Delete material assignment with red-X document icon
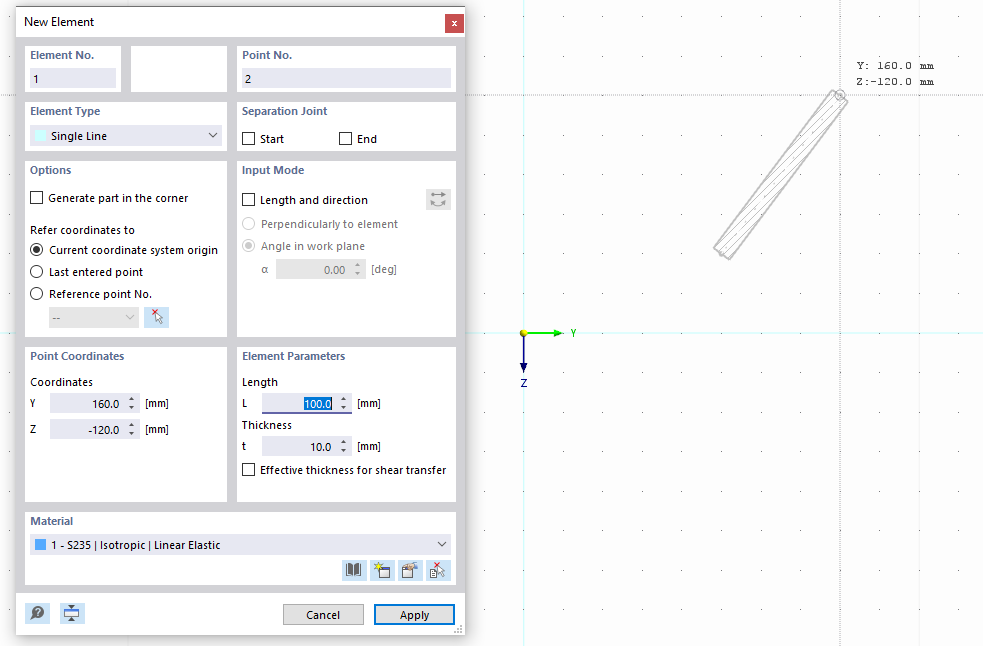The image size is (983, 646). tap(437, 569)
